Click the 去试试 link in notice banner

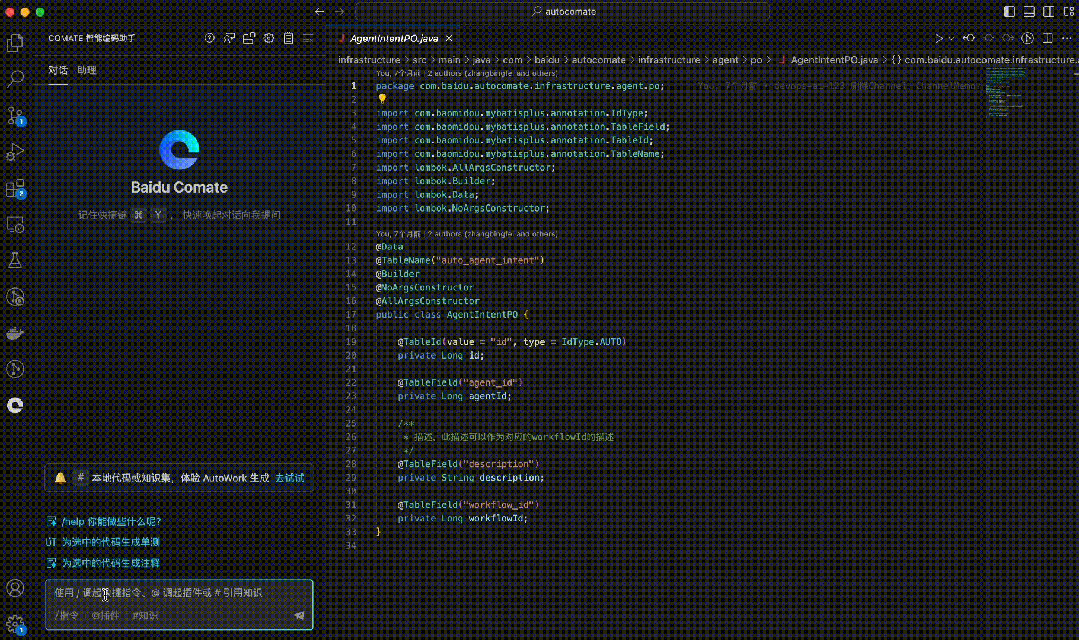click(x=290, y=478)
